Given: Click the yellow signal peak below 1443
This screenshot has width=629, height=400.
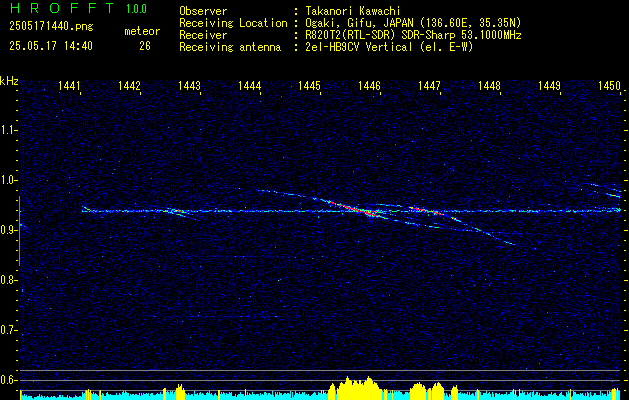Looking at the screenshot, I should (x=180, y=391).
